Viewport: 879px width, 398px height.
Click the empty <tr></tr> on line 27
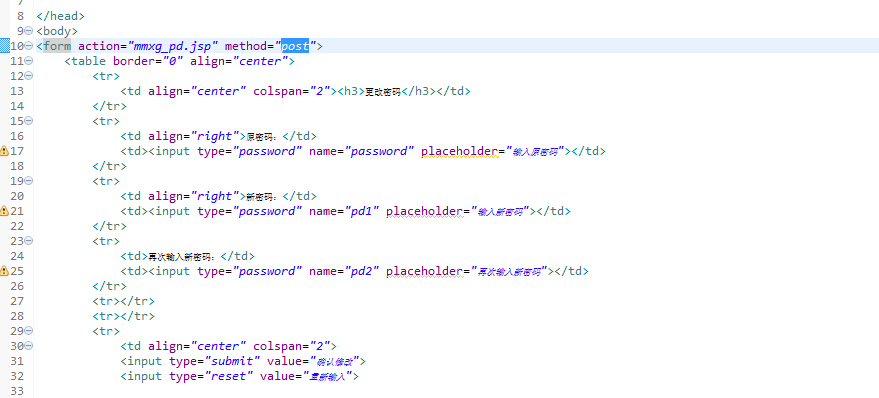123,301
